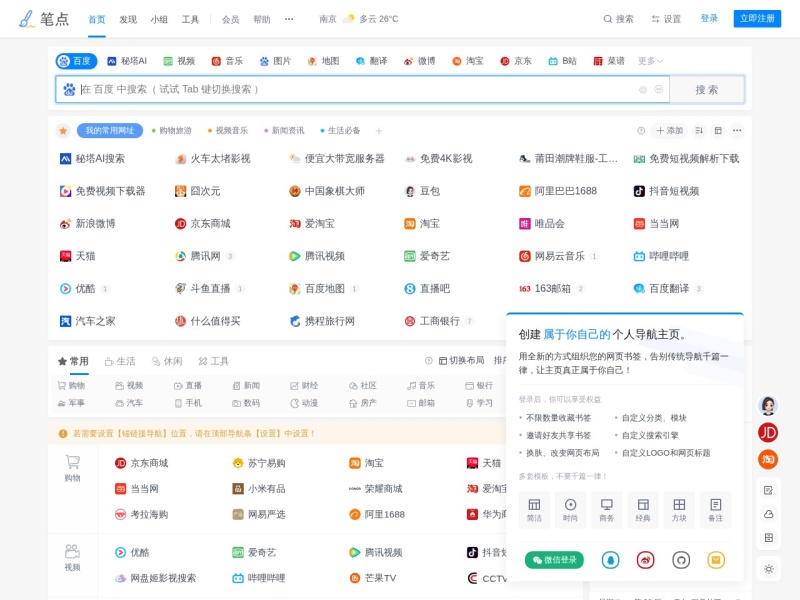Select the 视频 search engine

click(x=179, y=61)
